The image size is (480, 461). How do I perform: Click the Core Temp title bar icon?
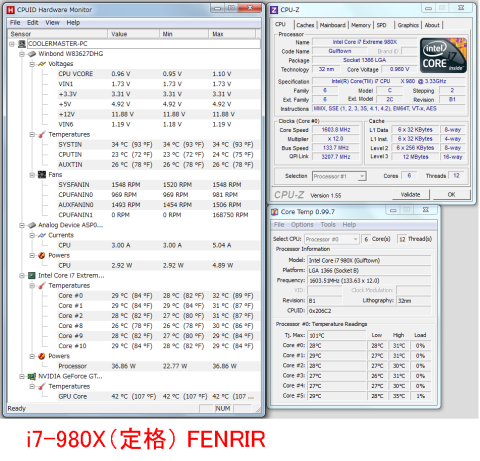click(x=274, y=212)
